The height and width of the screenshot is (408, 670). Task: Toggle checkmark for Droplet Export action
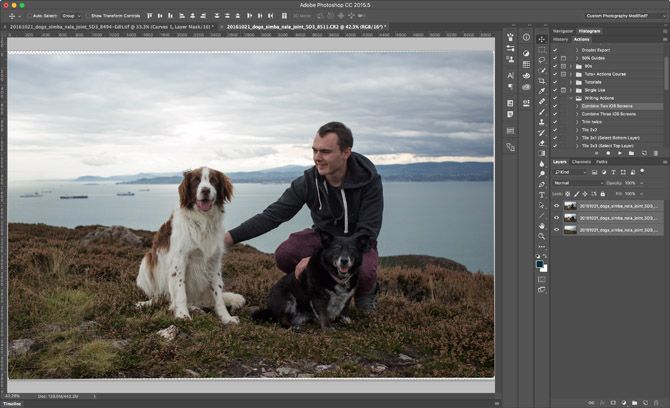pos(555,50)
